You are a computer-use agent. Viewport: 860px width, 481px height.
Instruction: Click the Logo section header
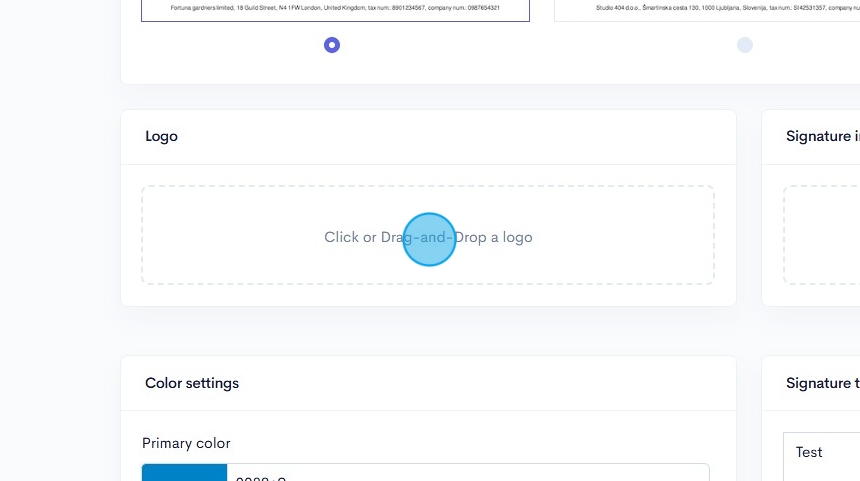[161, 136]
